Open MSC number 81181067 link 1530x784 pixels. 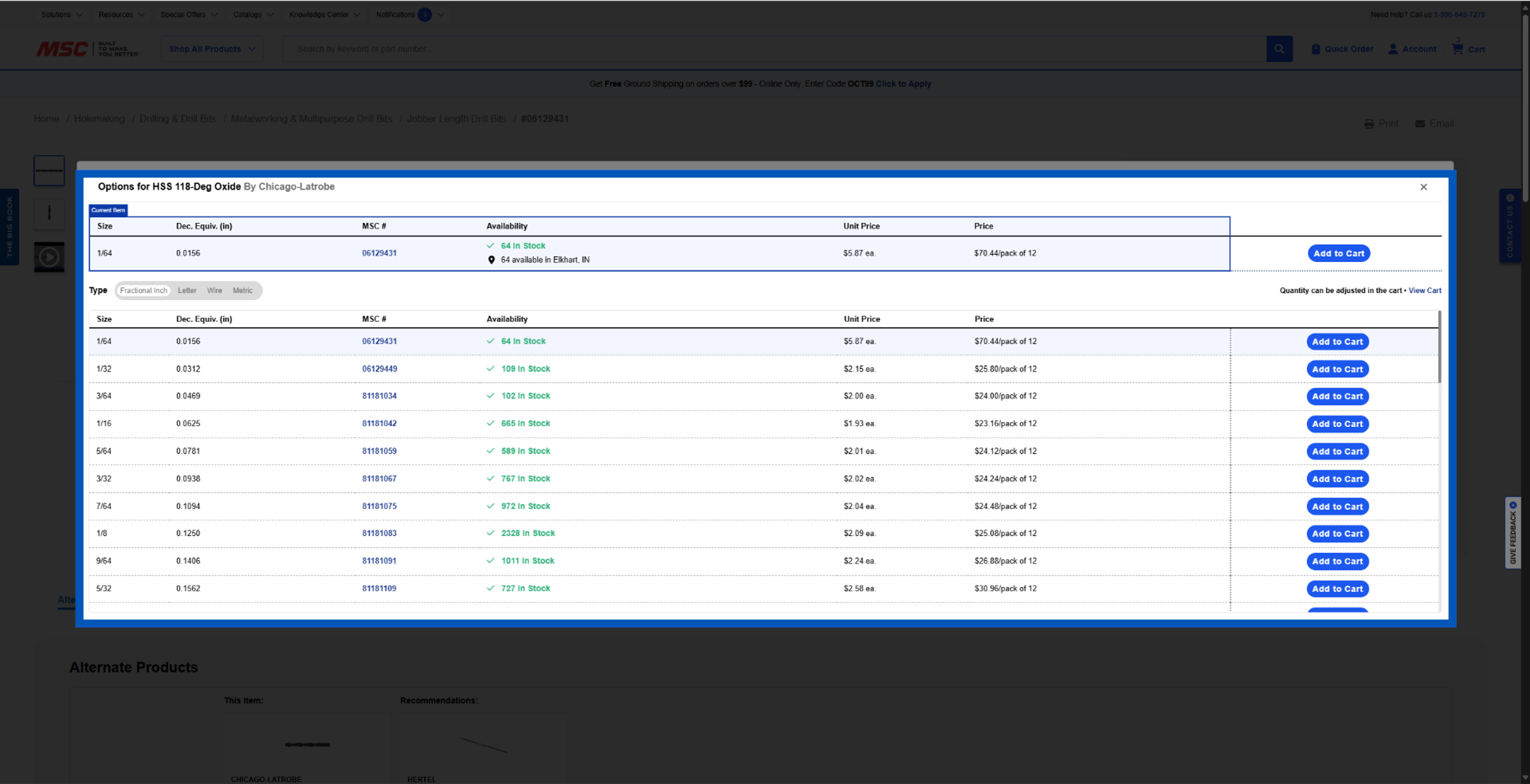click(379, 479)
